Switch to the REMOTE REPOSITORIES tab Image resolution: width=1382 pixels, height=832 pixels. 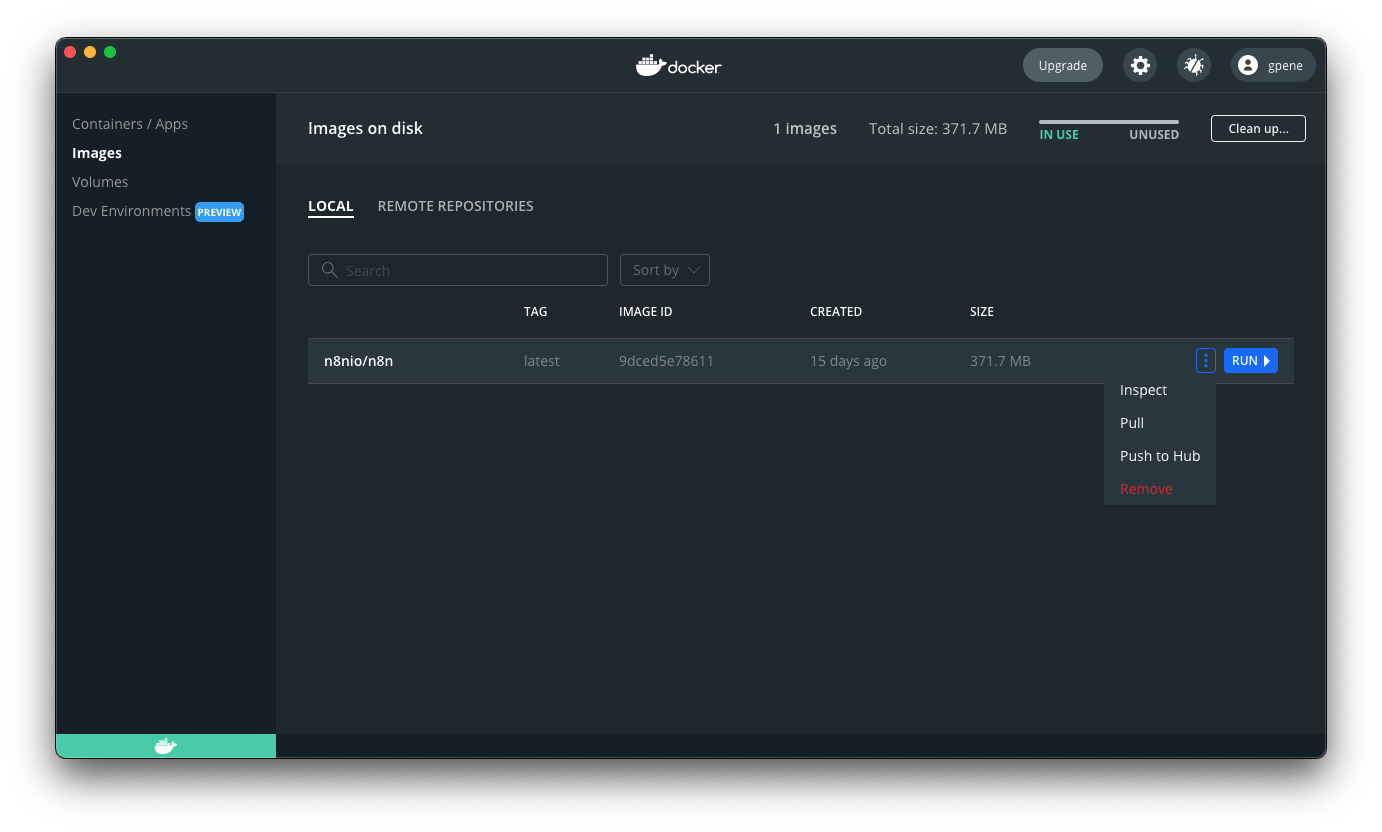(455, 206)
